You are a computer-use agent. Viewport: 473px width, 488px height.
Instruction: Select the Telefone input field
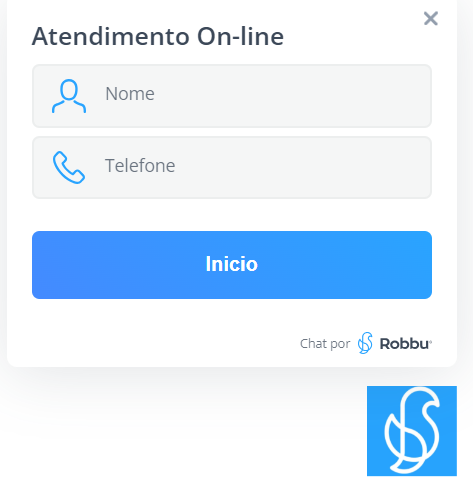(232, 167)
